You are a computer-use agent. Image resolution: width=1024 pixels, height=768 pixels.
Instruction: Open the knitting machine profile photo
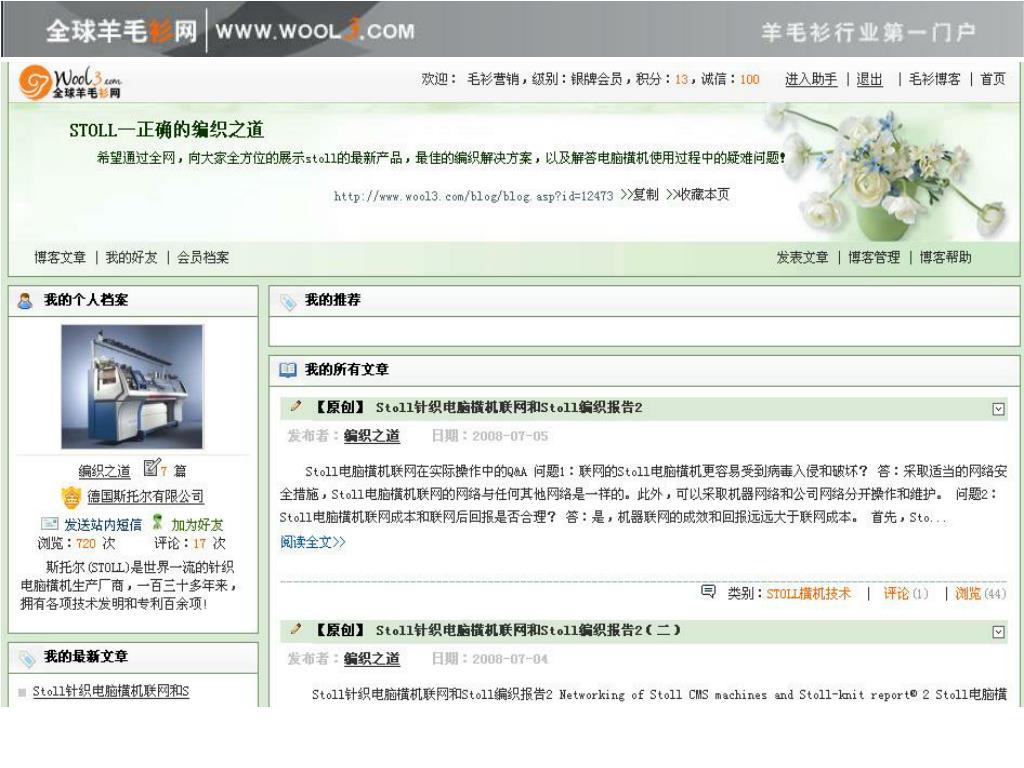[132, 387]
